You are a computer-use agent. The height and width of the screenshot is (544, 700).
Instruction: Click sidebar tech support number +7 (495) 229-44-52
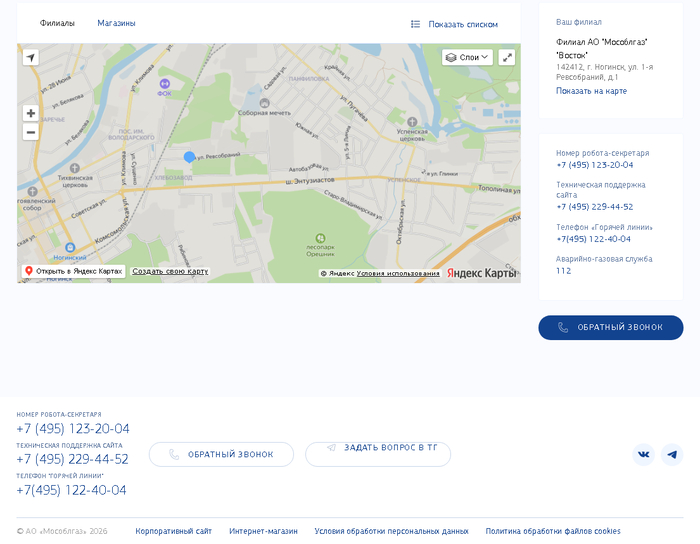595,207
